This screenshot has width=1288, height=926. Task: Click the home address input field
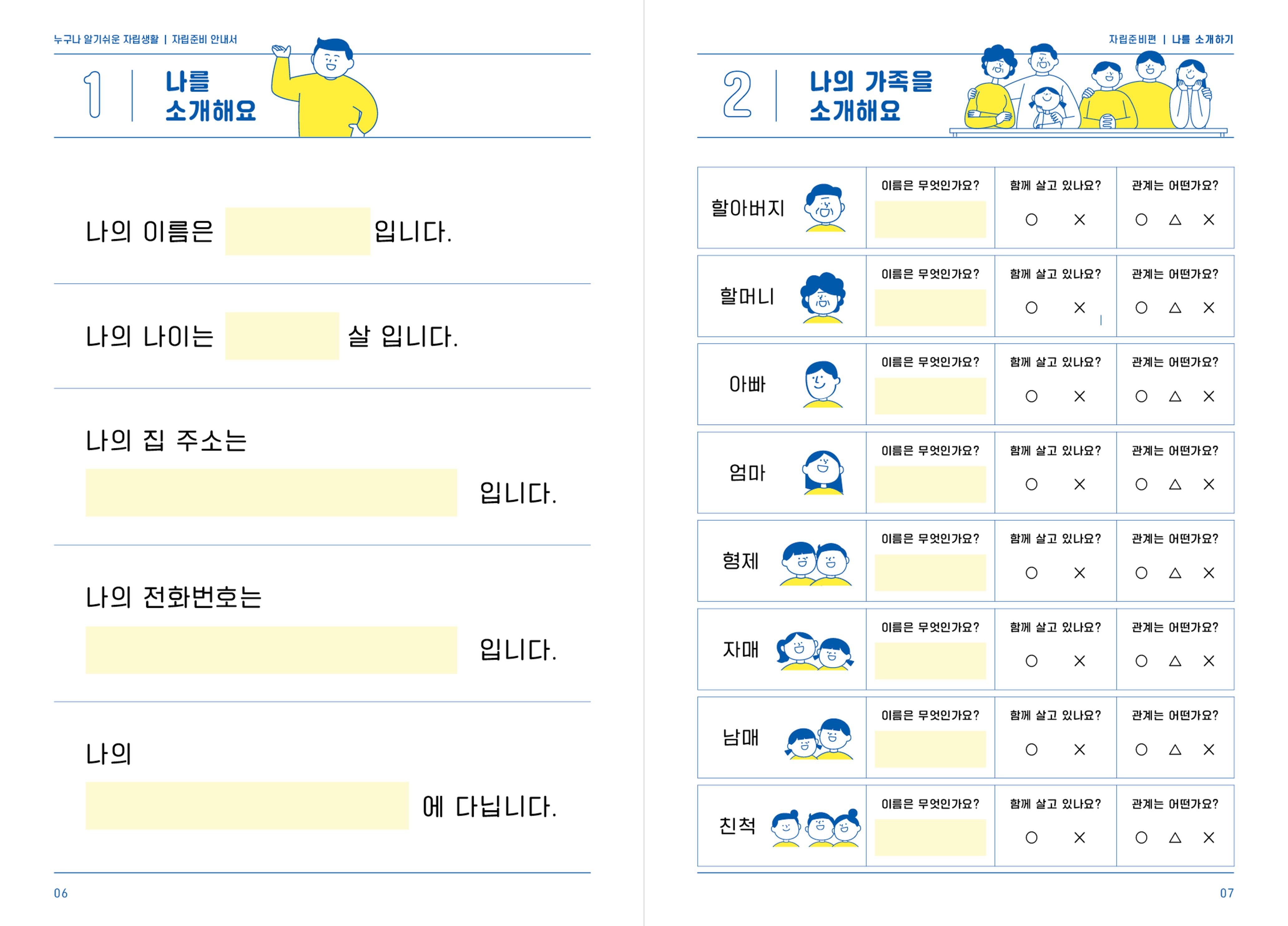(x=271, y=493)
